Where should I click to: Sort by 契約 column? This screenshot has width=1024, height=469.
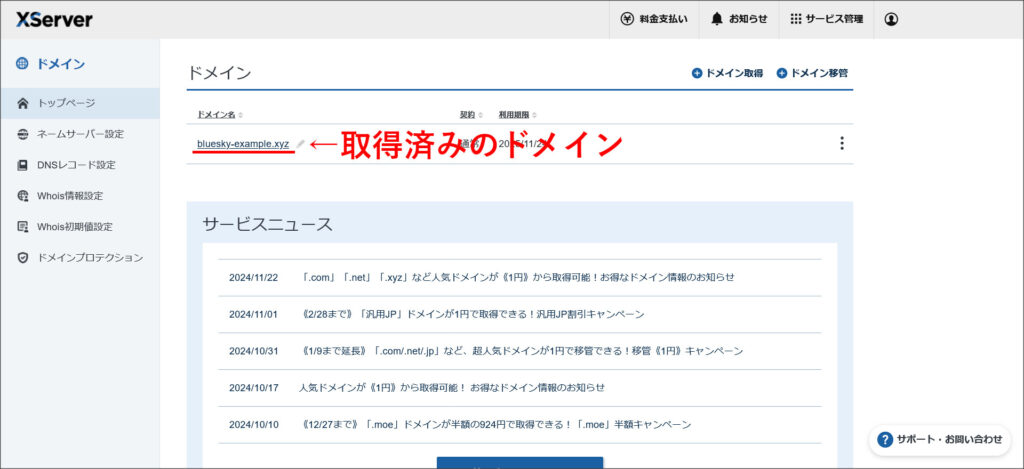point(471,115)
